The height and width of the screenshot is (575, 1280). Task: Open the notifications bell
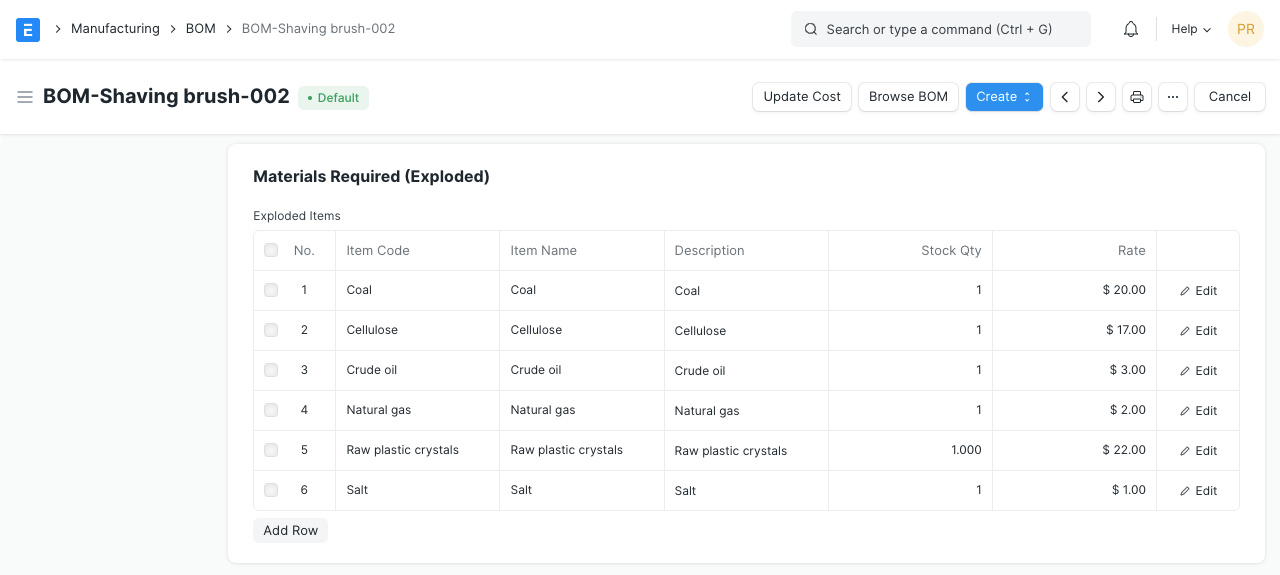click(x=1131, y=29)
